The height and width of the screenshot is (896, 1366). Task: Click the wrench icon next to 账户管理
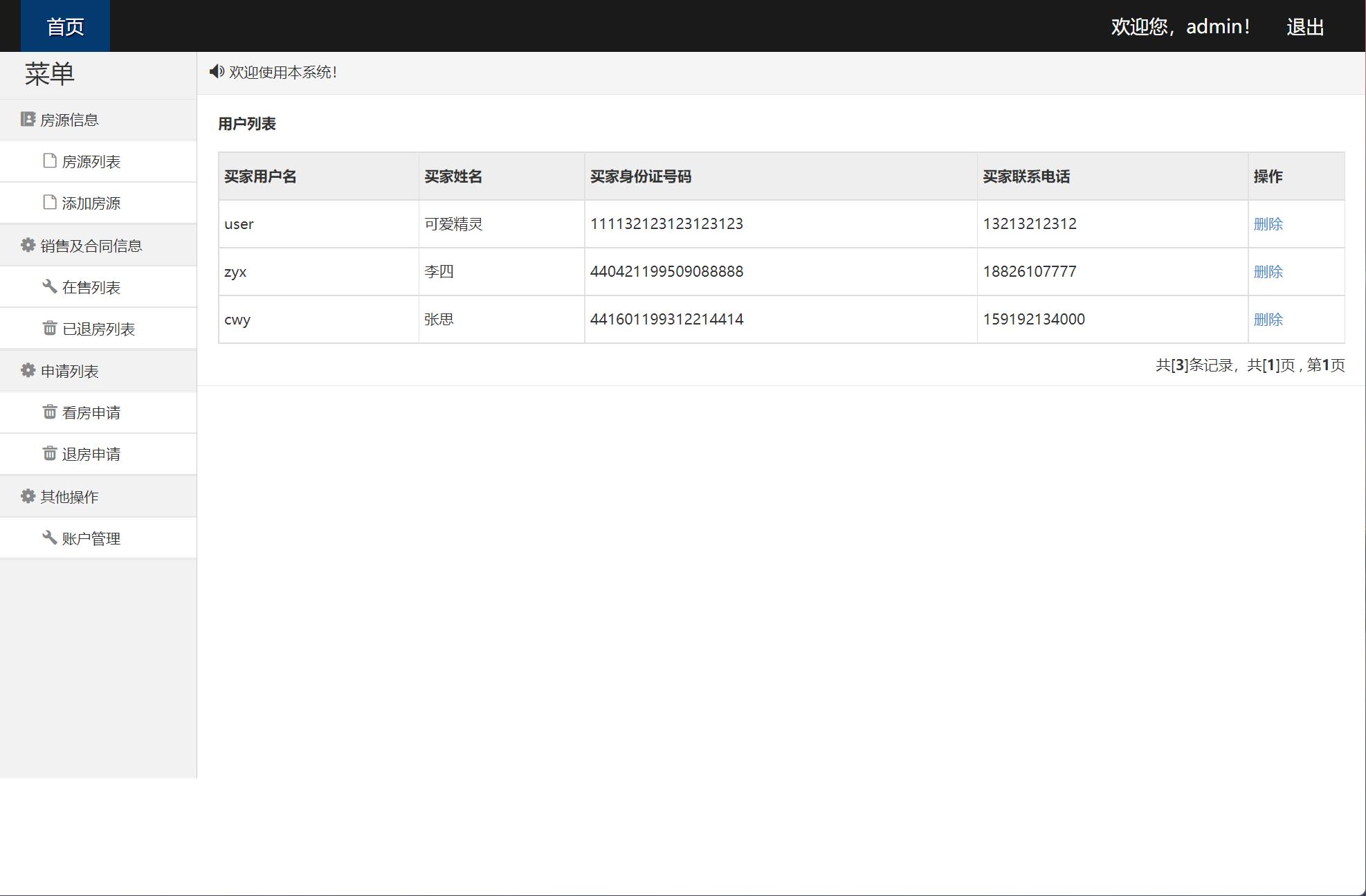pyautogui.click(x=50, y=538)
